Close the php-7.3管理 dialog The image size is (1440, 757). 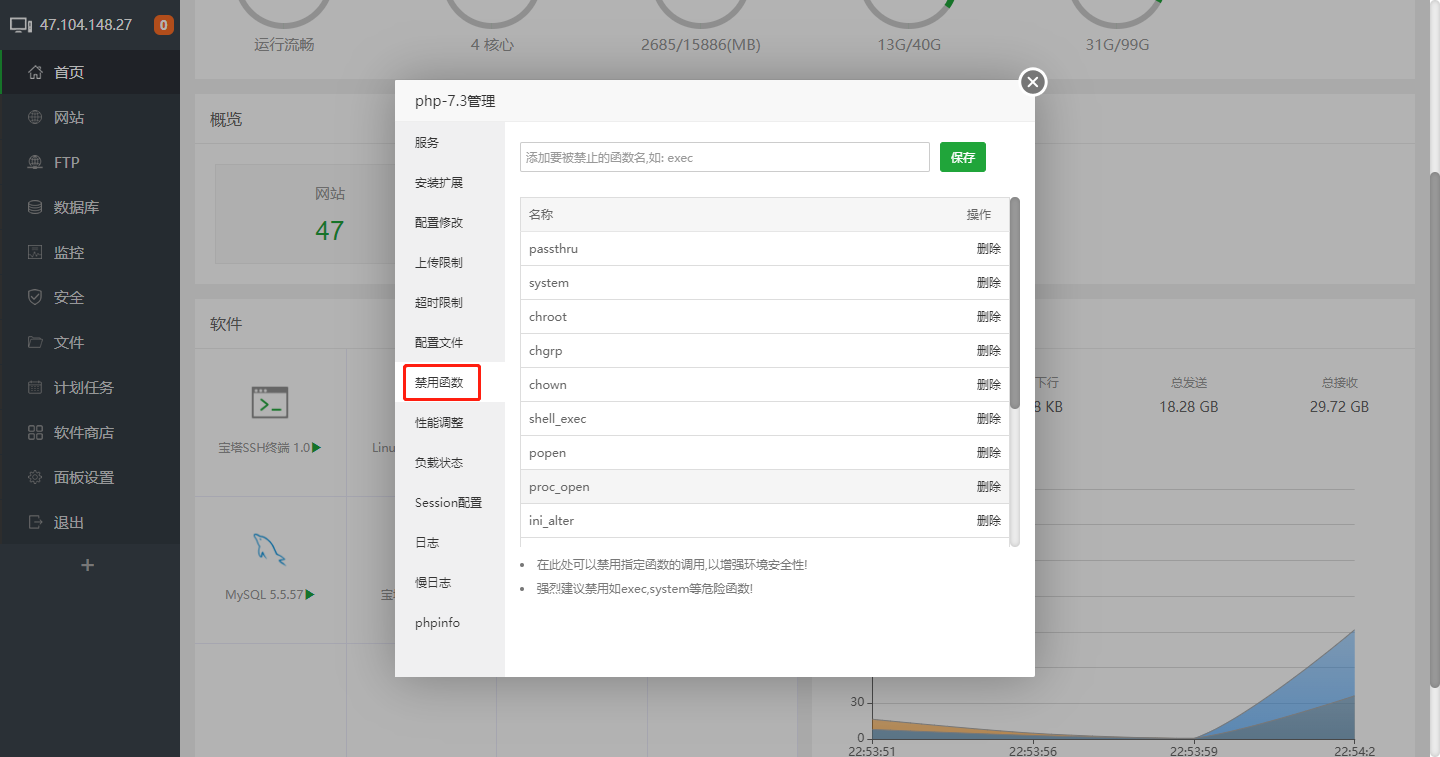click(1033, 82)
